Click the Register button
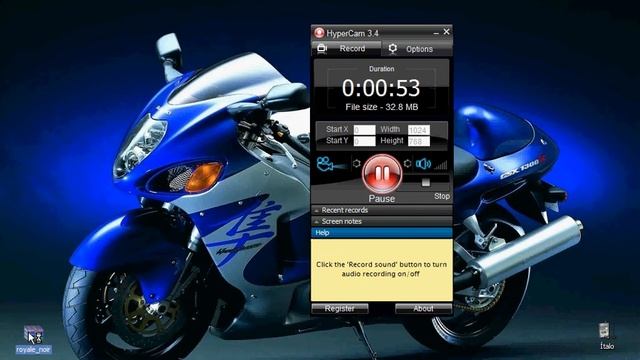 coord(340,309)
